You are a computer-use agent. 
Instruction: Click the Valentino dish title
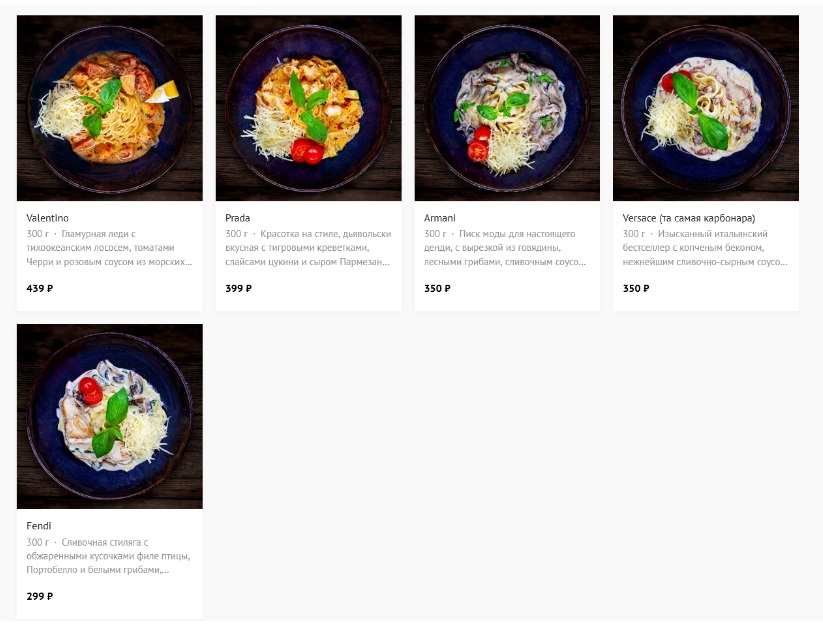point(47,218)
